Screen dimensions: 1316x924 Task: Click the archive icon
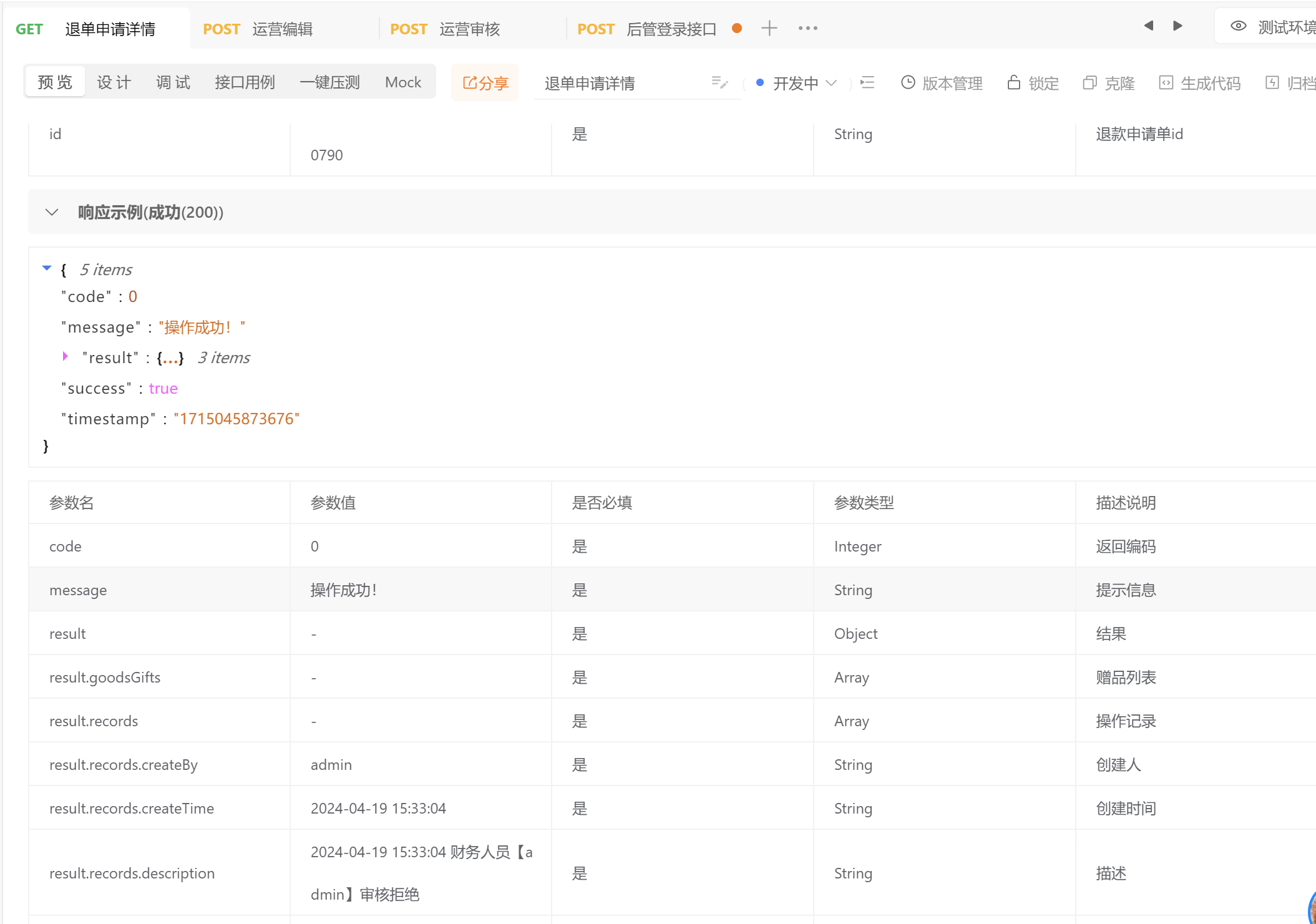coord(1272,82)
